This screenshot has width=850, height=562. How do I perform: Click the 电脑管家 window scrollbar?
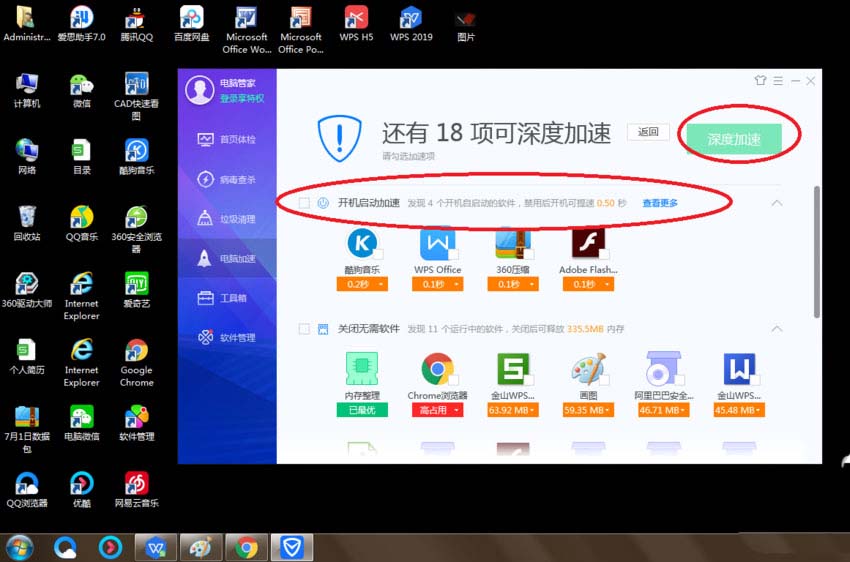[816, 251]
